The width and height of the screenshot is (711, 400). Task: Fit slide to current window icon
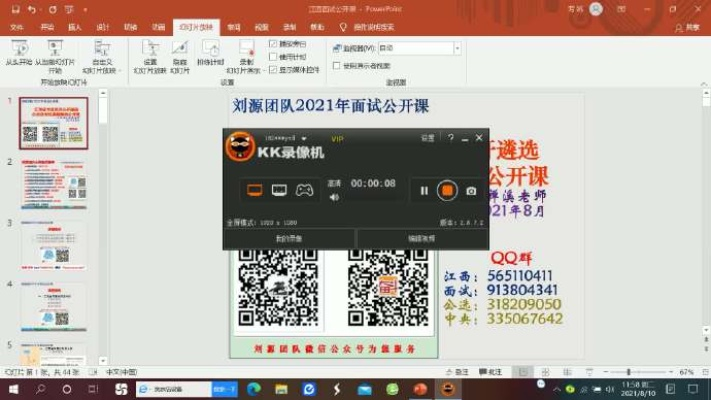tap(705, 372)
